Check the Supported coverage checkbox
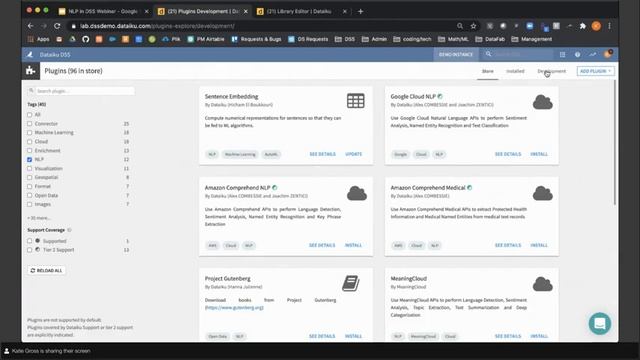The image size is (640, 360). pos(29,241)
